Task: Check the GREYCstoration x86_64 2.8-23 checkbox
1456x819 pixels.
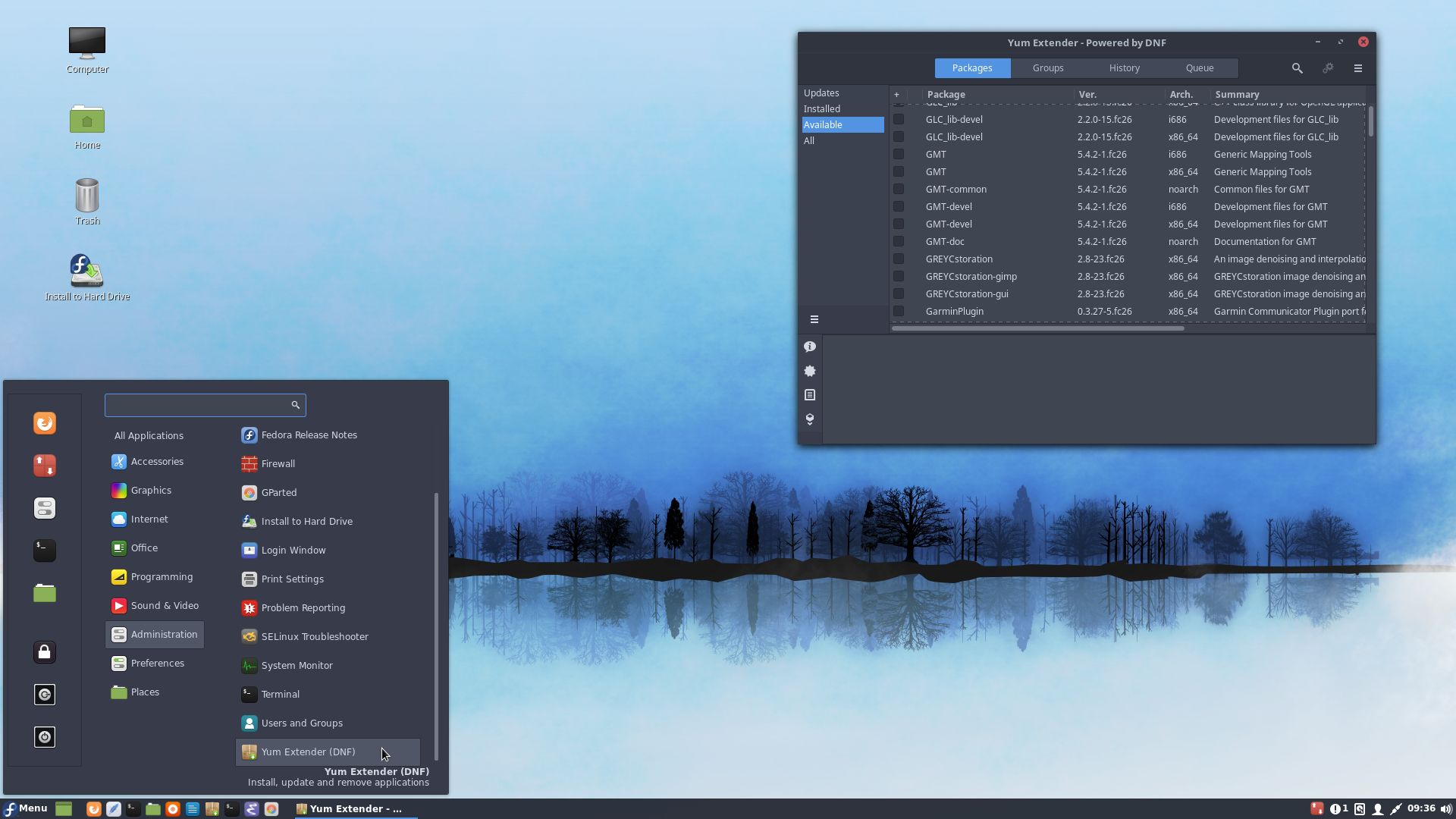Action: click(x=899, y=259)
